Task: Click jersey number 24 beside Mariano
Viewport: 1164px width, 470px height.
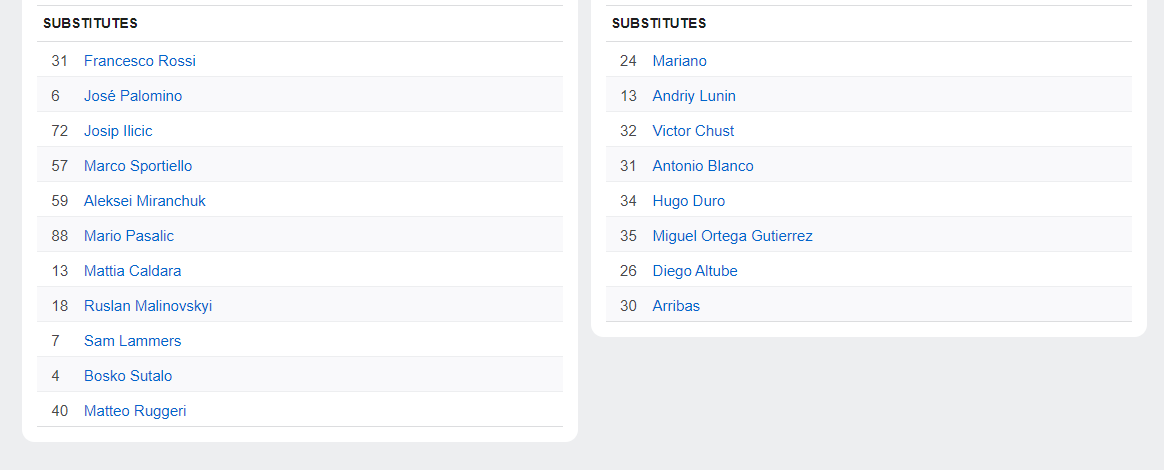Action: tap(628, 61)
